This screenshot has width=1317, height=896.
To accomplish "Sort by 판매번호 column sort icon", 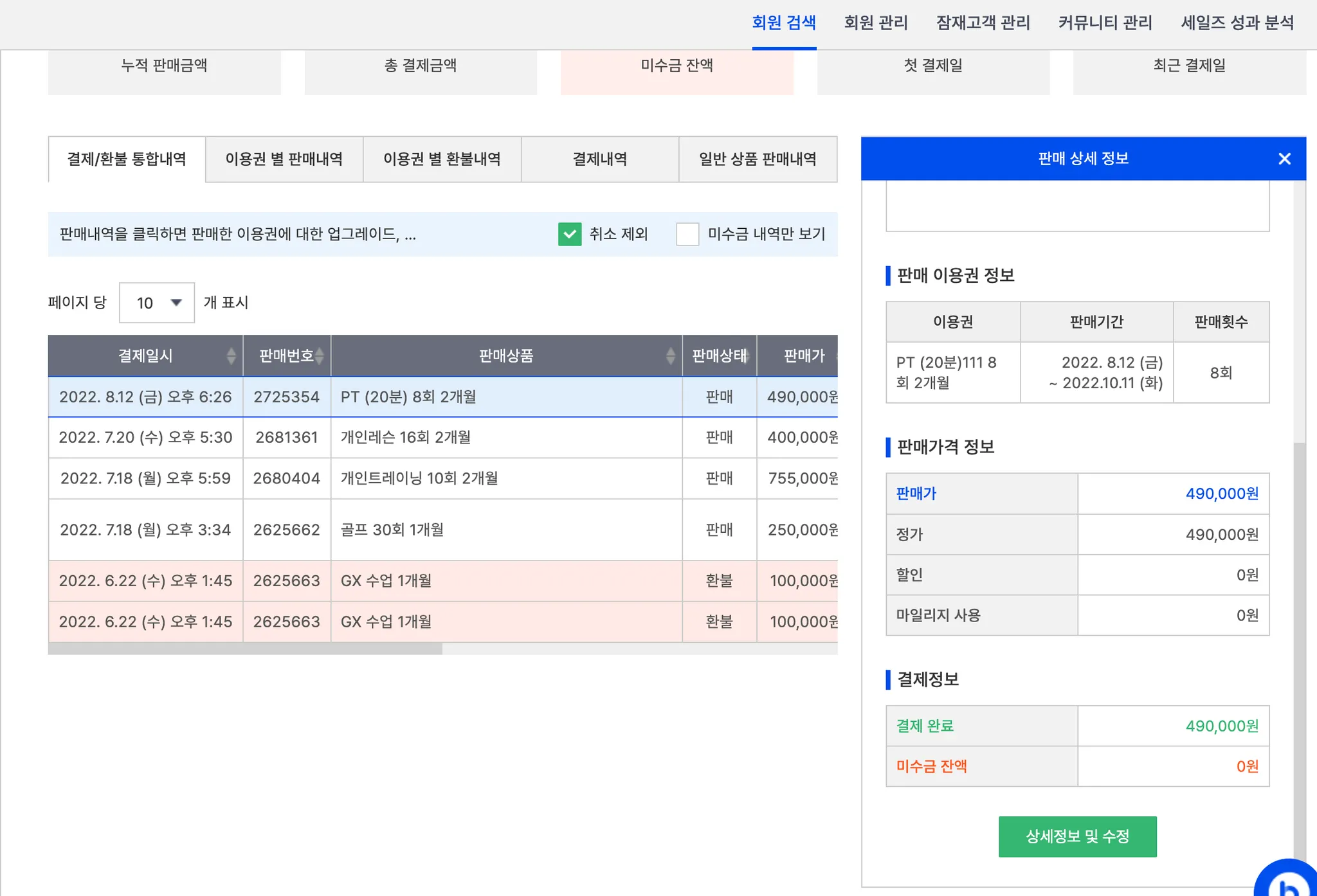I will [319, 355].
